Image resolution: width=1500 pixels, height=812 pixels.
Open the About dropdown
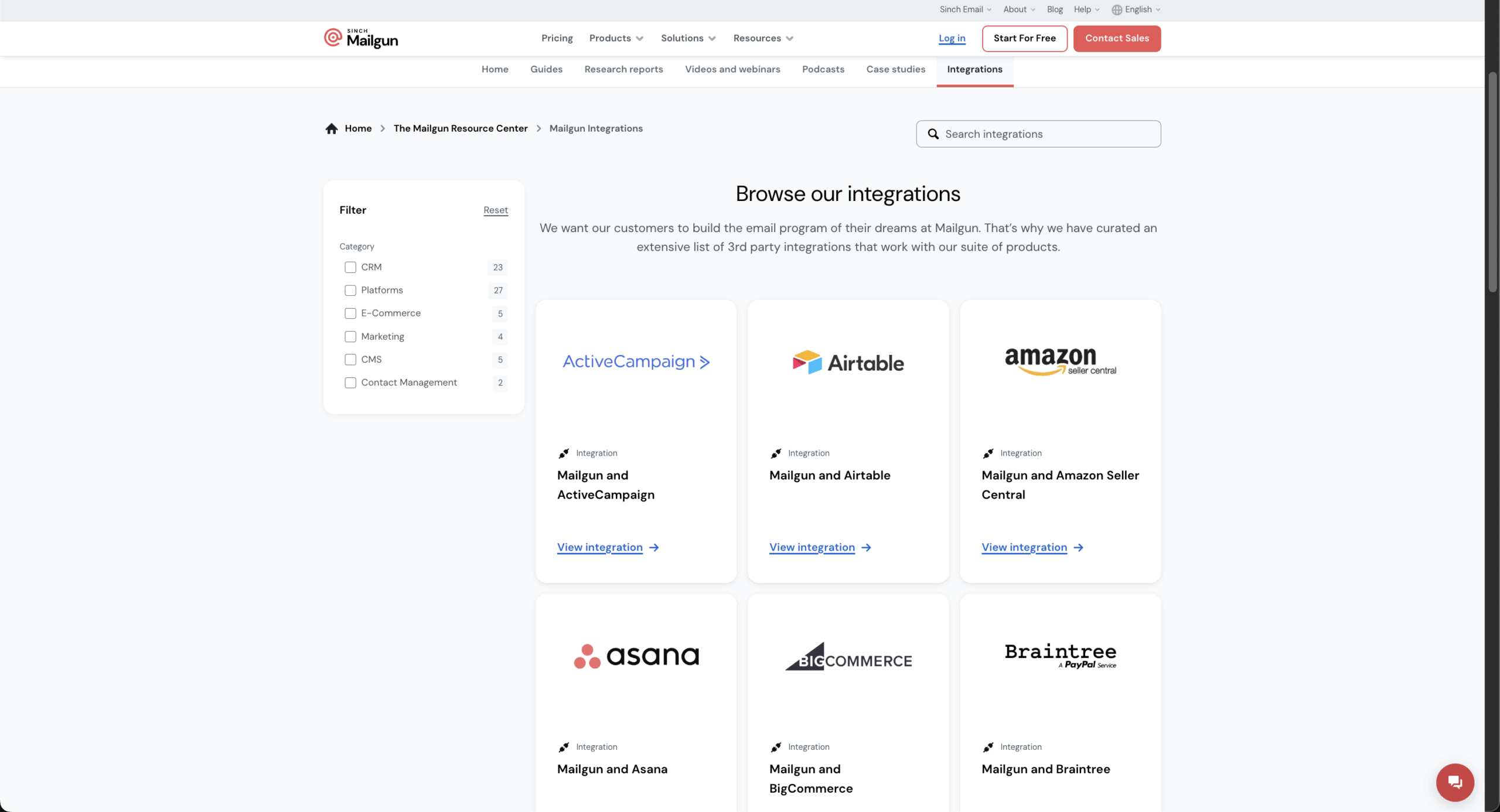click(1019, 10)
